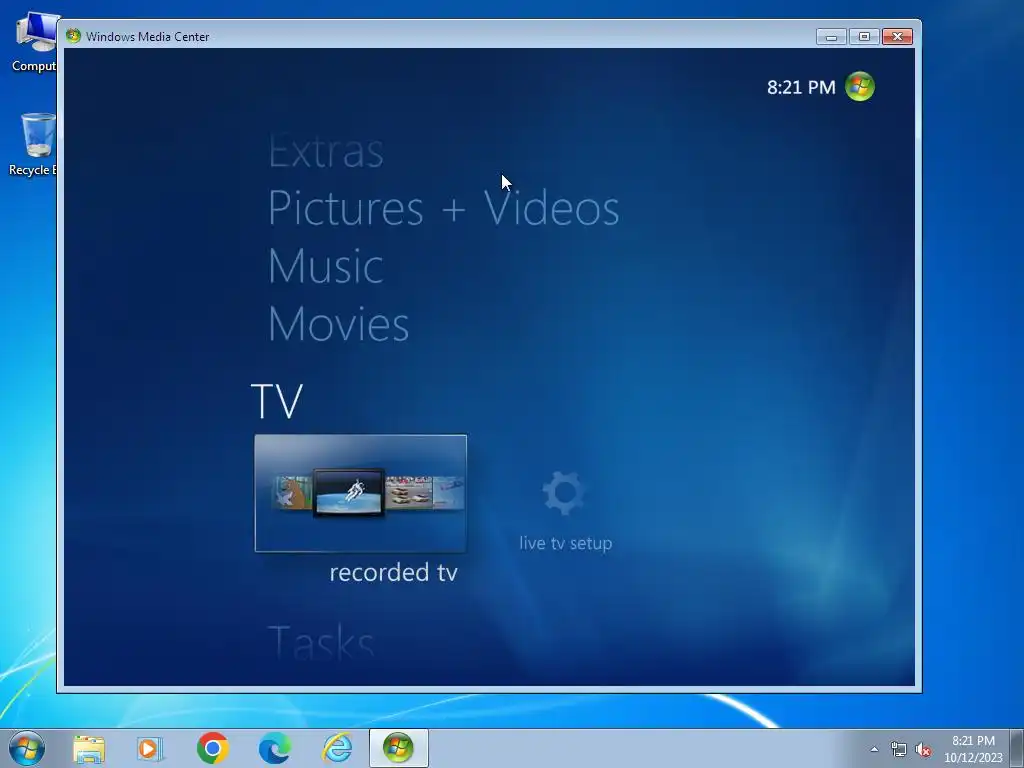
Task: Launch Internet Explorer from the taskbar
Action: coord(338,748)
